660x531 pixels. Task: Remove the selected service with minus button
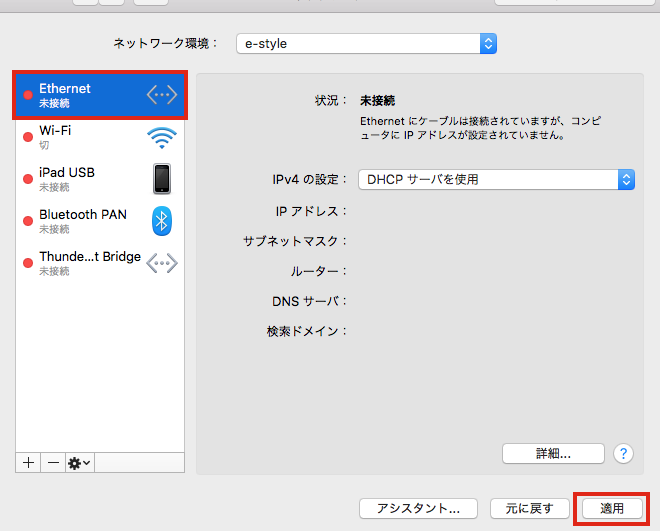point(53,463)
